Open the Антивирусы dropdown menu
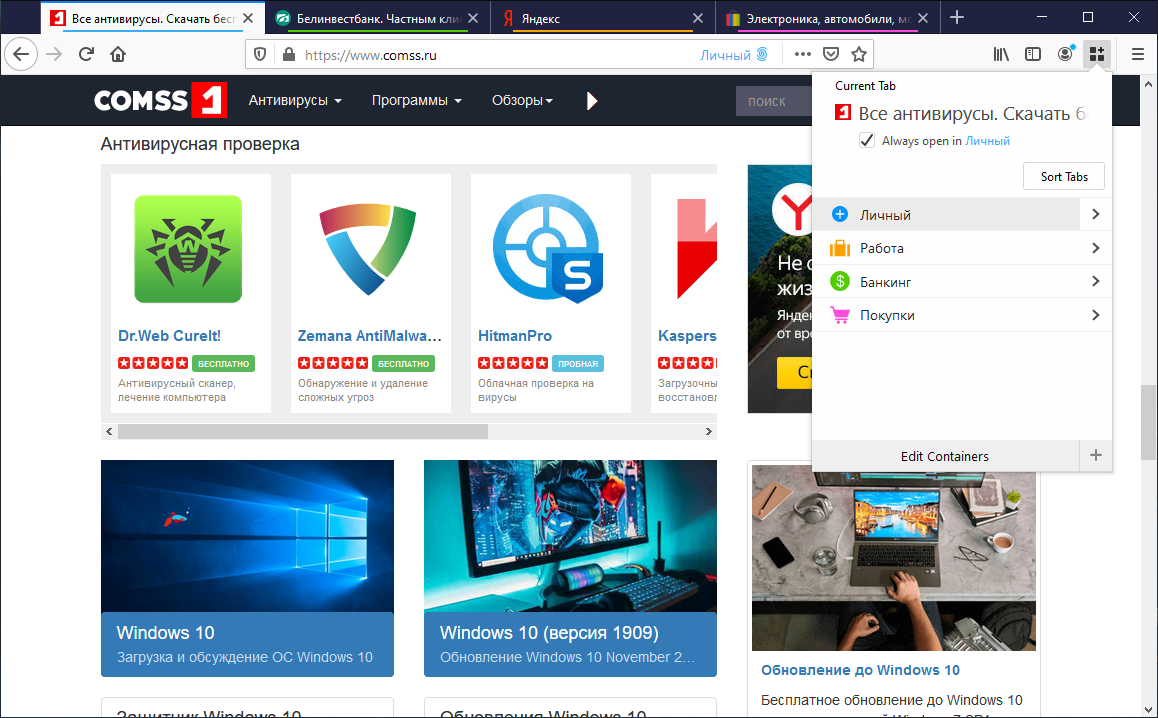The height and width of the screenshot is (718, 1158). [x=295, y=100]
